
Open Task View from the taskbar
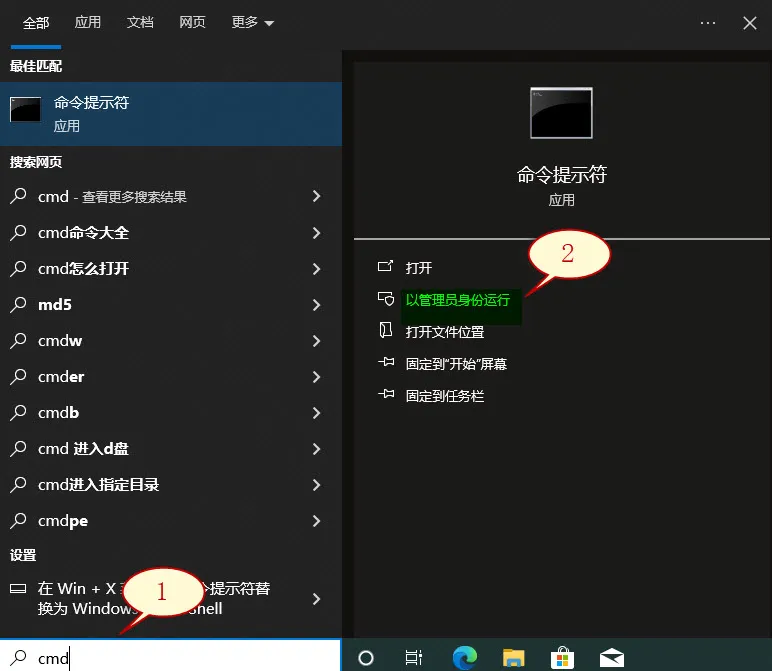[x=413, y=657]
